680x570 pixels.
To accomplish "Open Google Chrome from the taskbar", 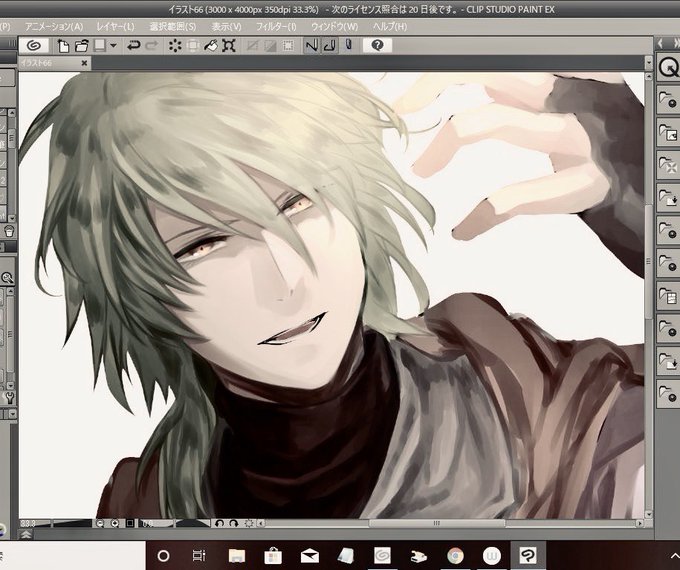I will (x=455, y=556).
